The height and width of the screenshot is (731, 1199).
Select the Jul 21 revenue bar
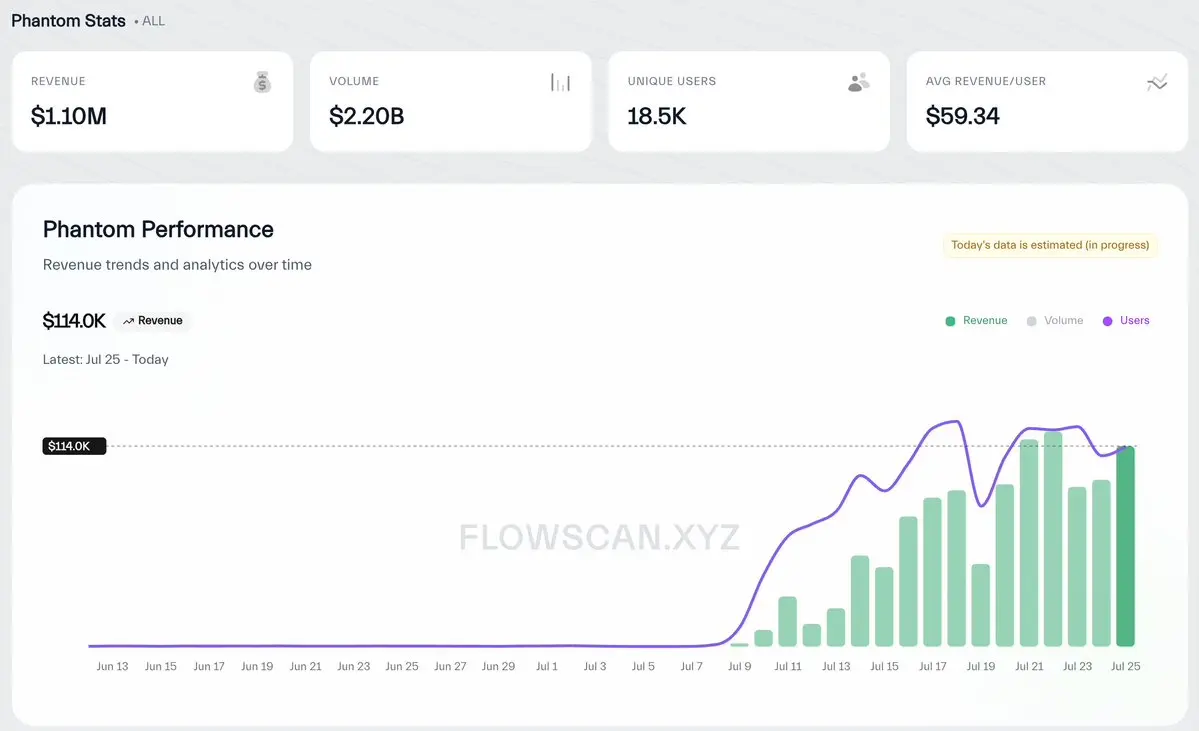click(1029, 543)
